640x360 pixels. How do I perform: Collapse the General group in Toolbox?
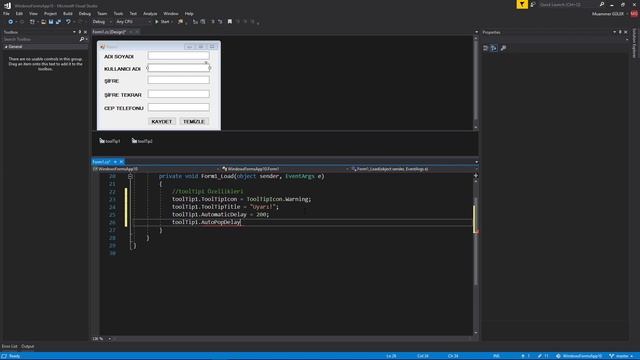pos(6,47)
